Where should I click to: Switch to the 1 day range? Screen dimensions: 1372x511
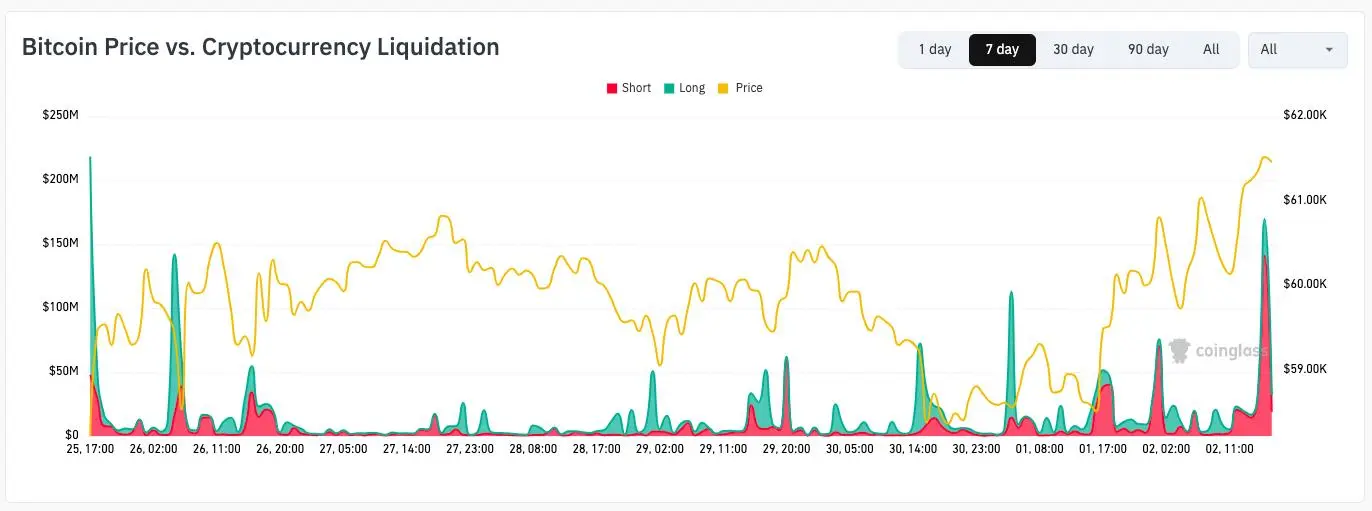tap(935, 49)
